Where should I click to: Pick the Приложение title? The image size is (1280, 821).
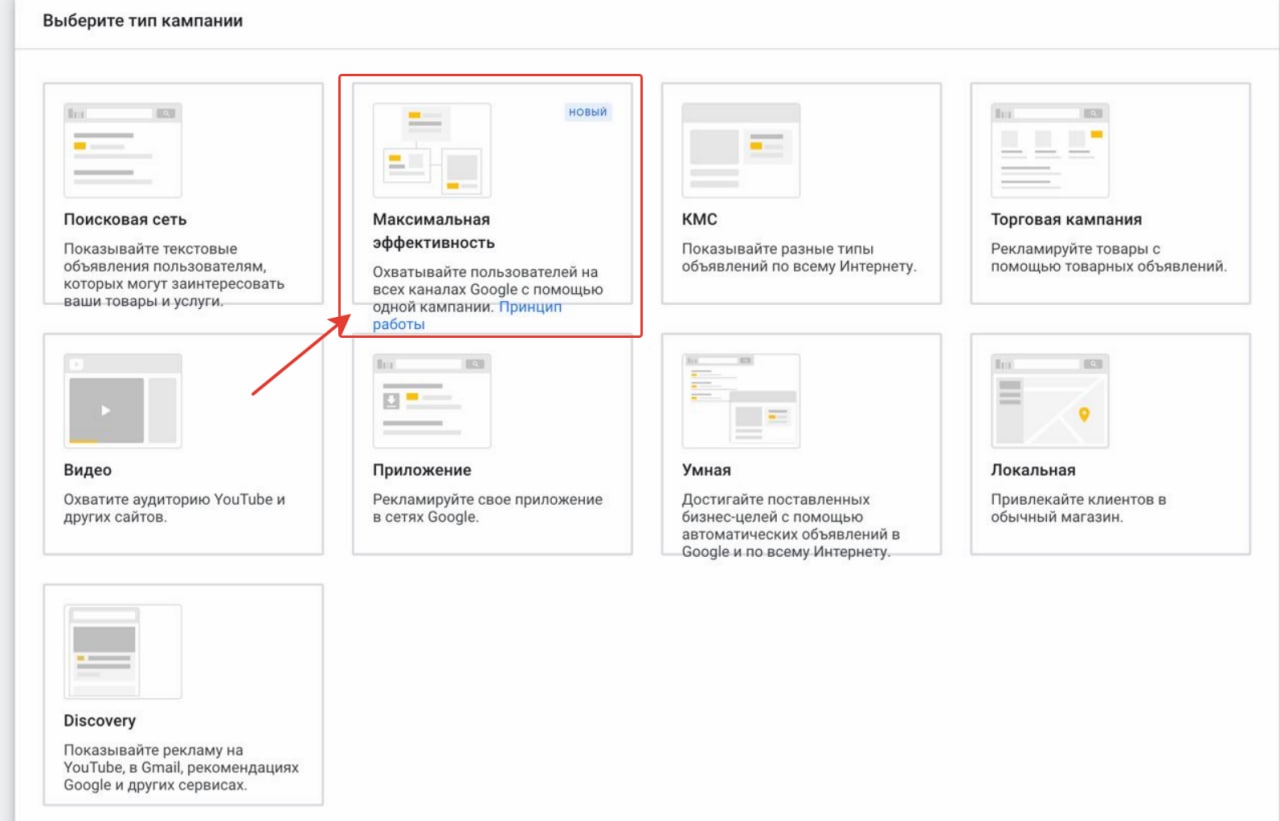[x=422, y=470]
